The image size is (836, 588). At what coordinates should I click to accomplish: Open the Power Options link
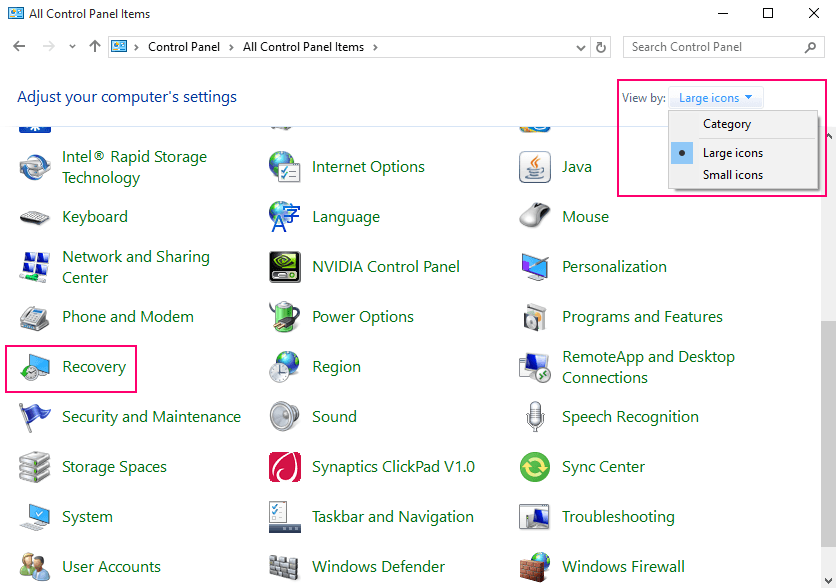point(363,317)
